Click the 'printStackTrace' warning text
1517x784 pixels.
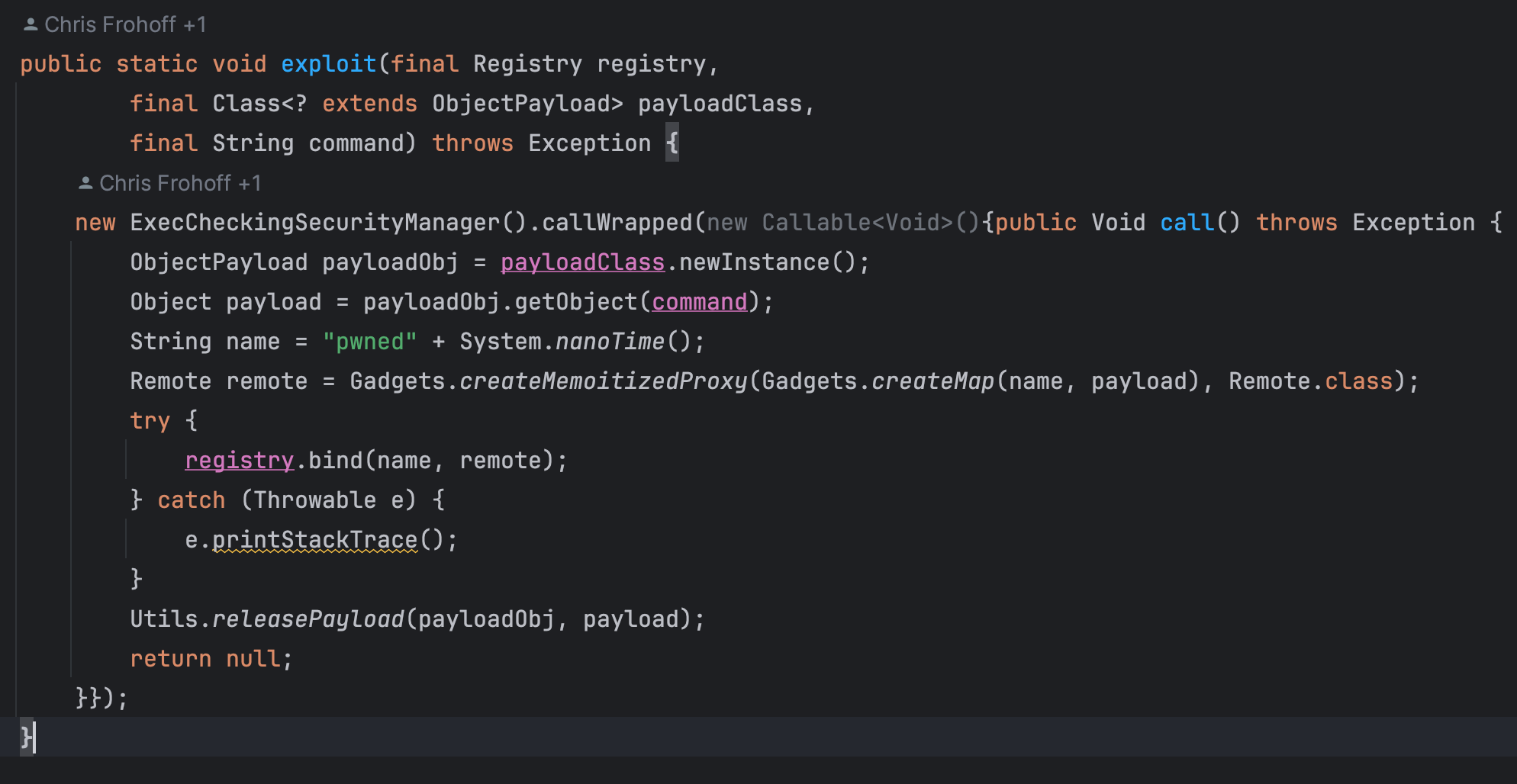pos(315,540)
